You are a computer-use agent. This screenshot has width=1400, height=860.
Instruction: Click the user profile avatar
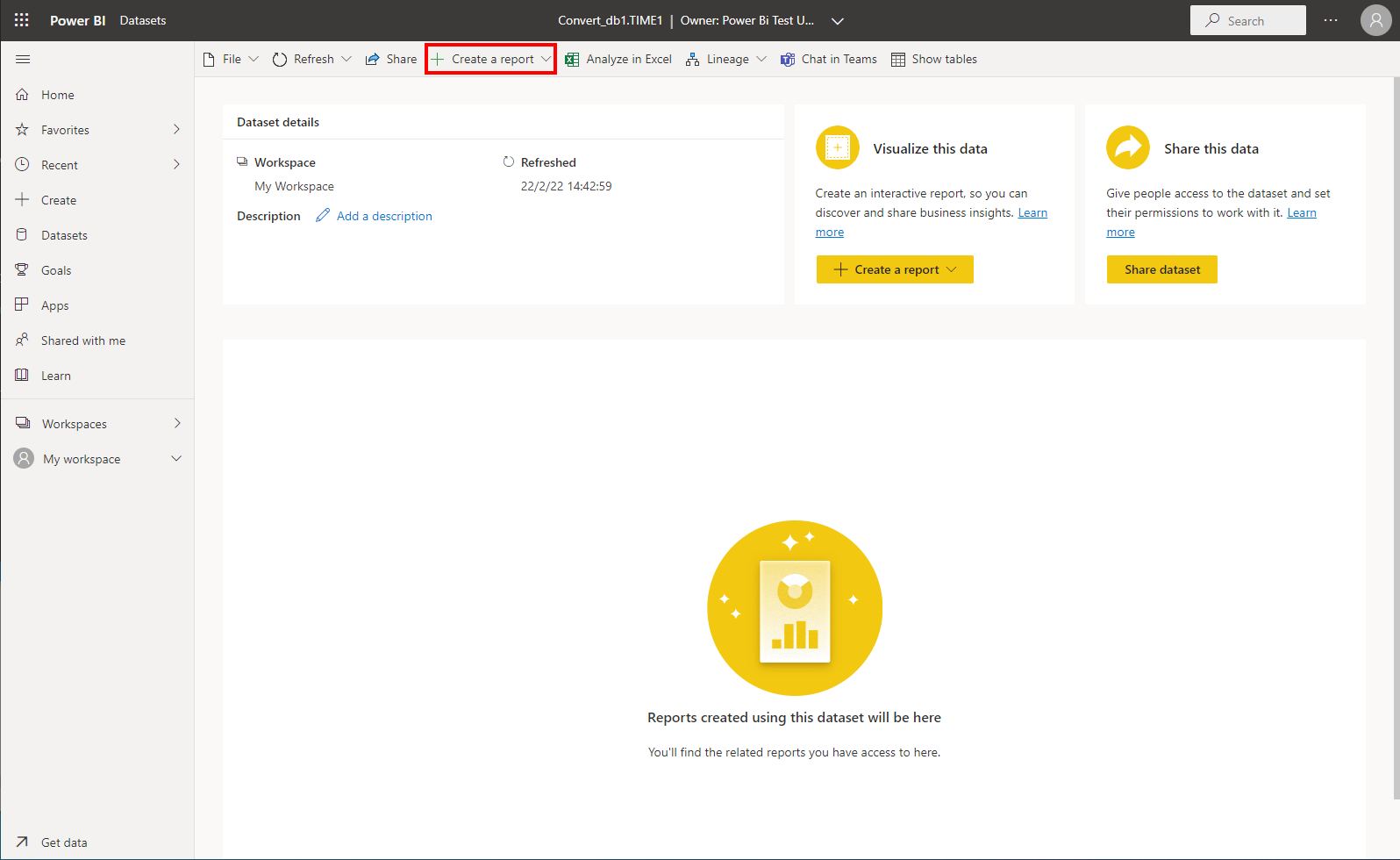tap(1375, 20)
